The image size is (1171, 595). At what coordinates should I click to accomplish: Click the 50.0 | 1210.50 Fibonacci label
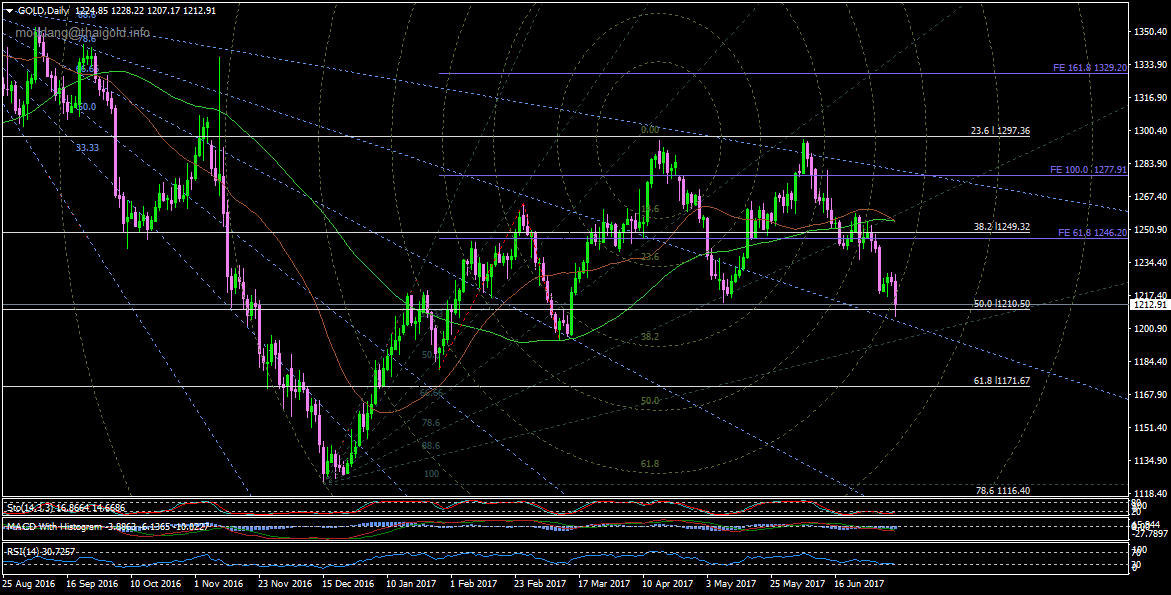point(1001,304)
